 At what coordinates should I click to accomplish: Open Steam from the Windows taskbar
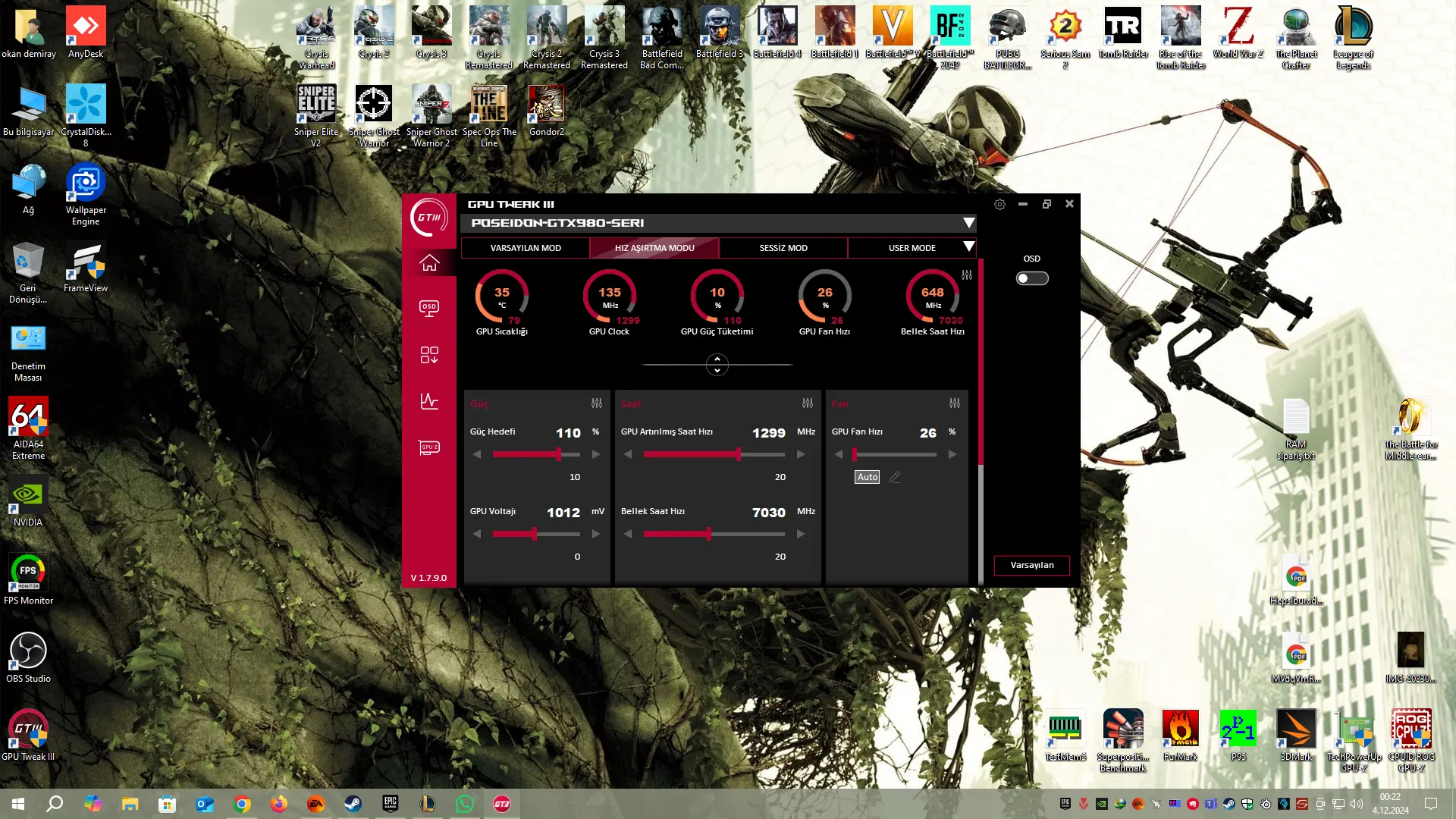(353, 804)
